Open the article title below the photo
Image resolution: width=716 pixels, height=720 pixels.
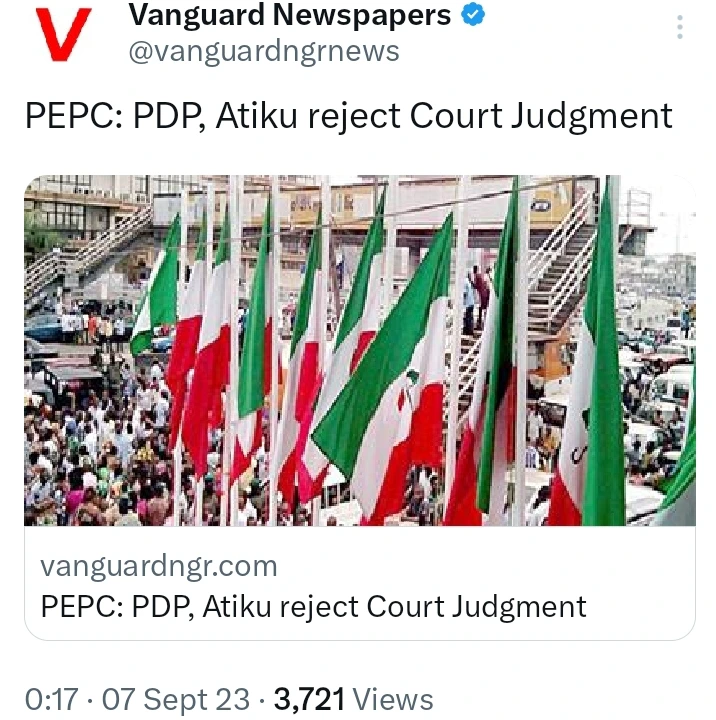click(x=313, y=606)
